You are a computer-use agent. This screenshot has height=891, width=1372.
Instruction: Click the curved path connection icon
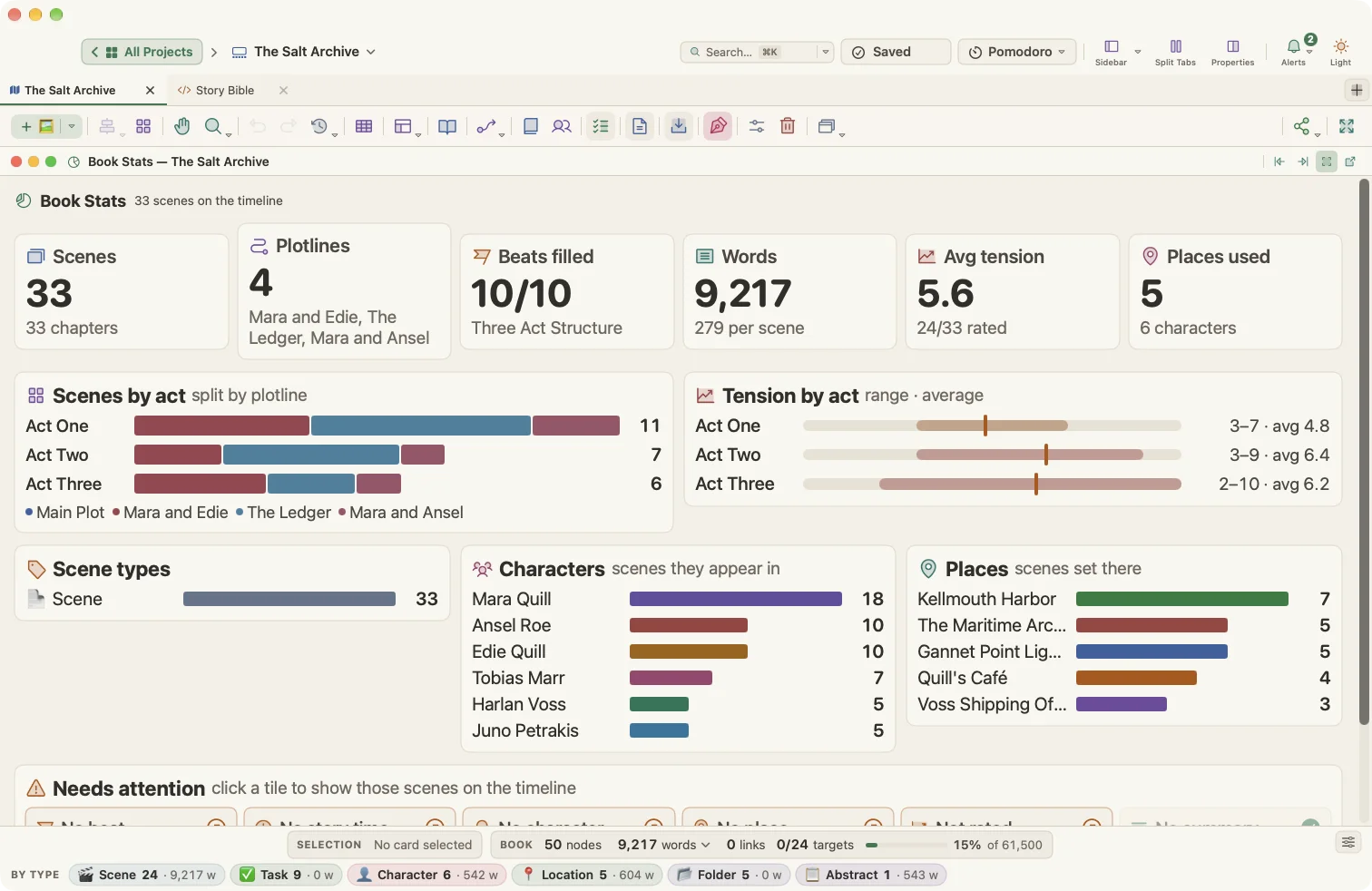click(x=486, y=126)
